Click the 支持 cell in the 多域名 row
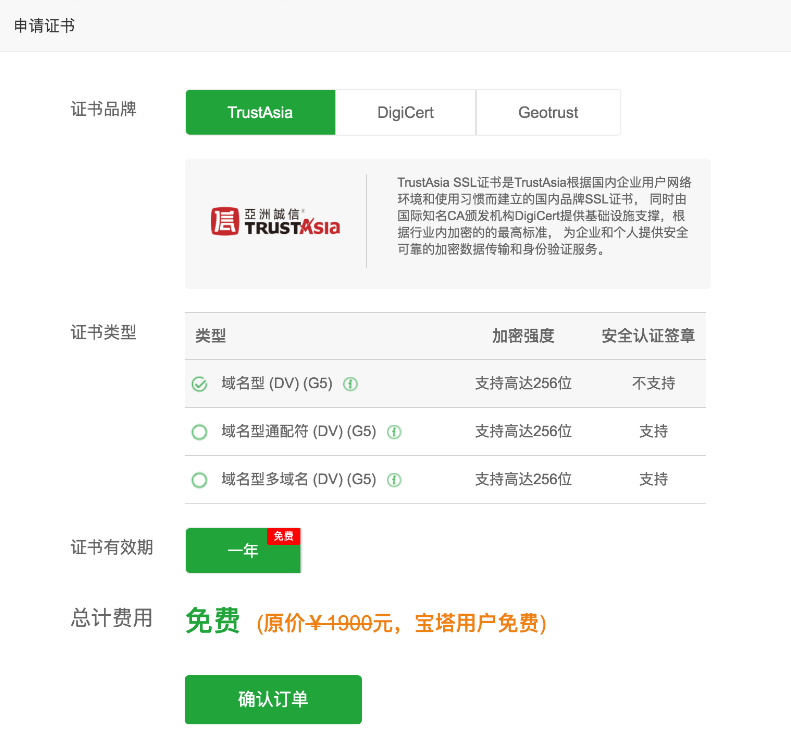The width and height of the screenshot is (791, 756). coord(653,479)
